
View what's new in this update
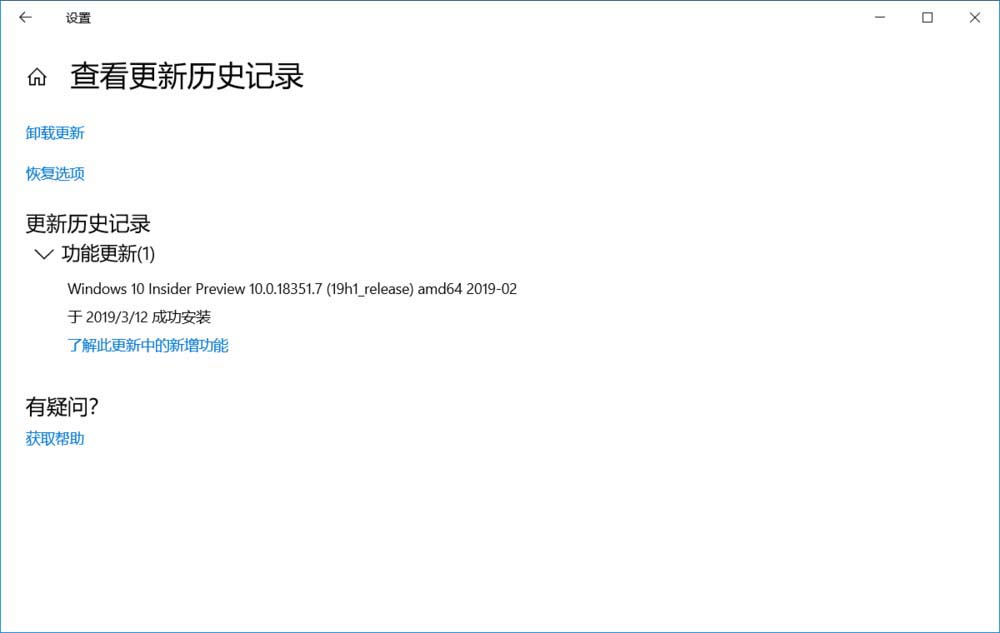[146, 345]
